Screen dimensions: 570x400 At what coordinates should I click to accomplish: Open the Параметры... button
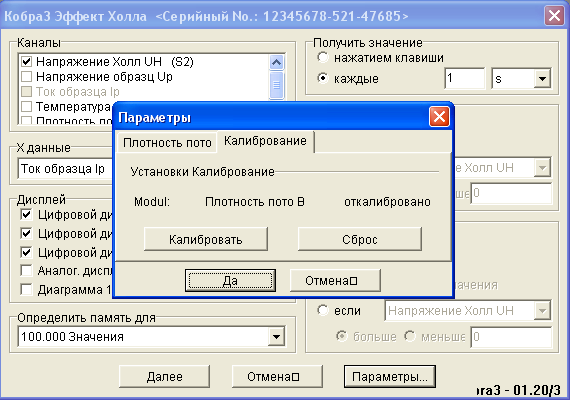coord(390,377)
